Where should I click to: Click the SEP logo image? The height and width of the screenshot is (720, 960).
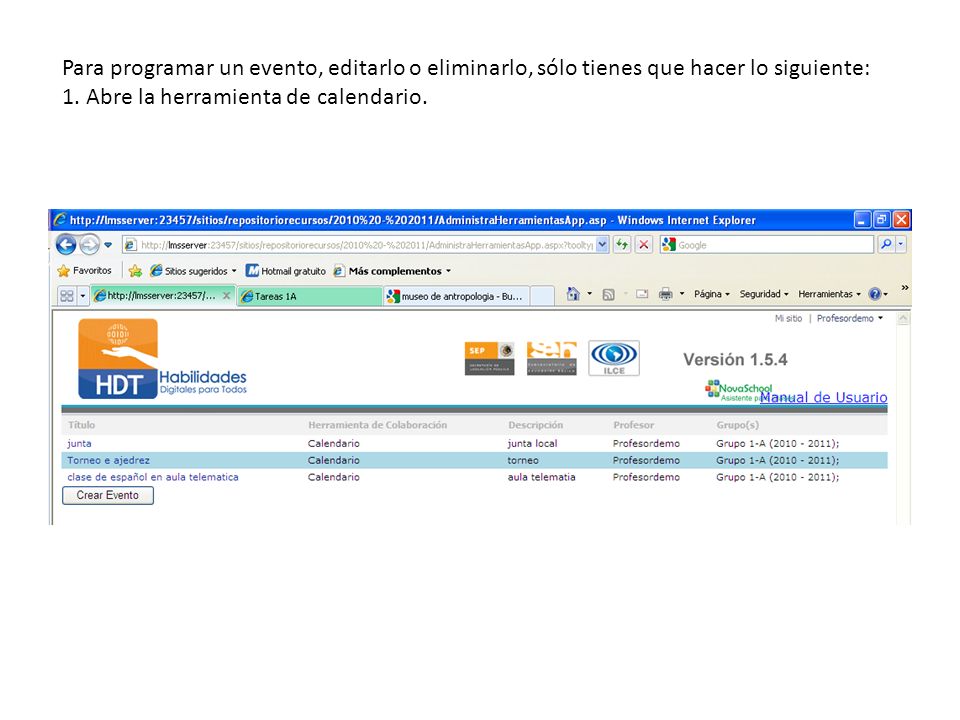(x=489, y=358)
